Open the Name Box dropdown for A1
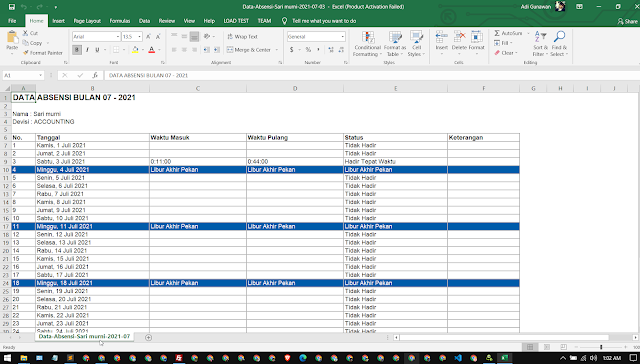The height and width of the screenshot is (364, 640). point(40,75)
